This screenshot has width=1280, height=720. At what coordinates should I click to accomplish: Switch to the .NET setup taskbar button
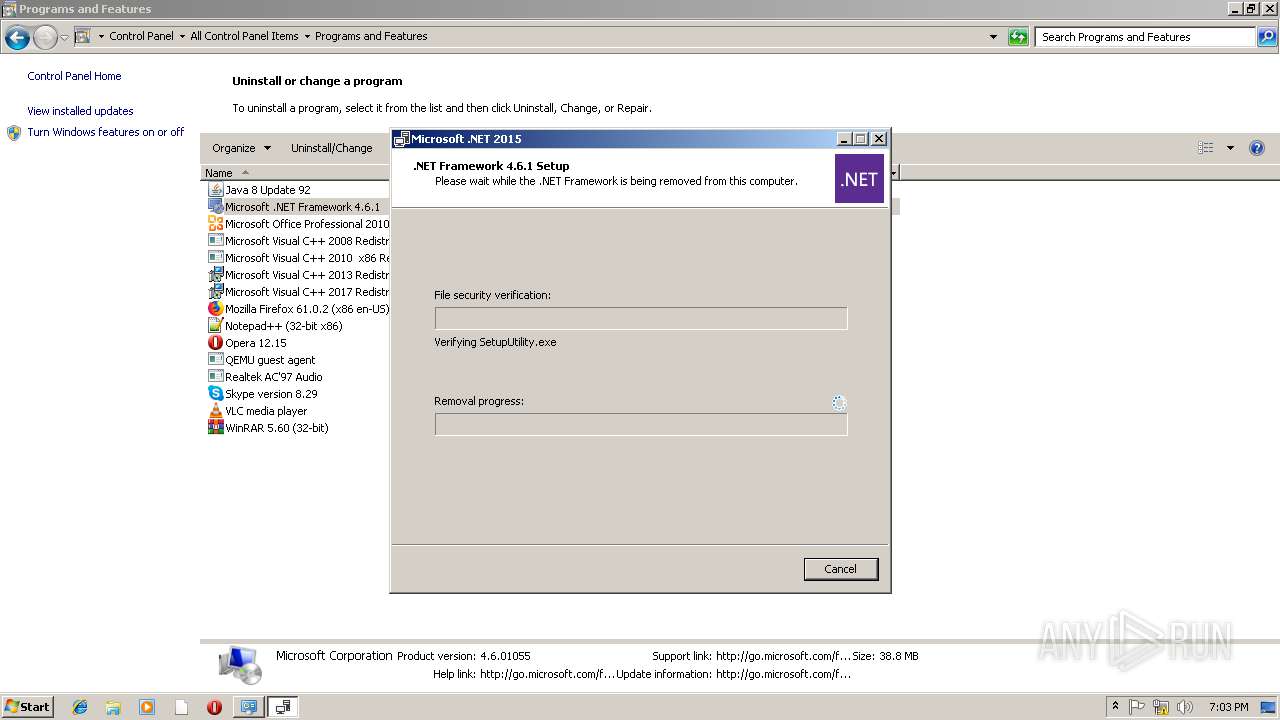[283, 707]
